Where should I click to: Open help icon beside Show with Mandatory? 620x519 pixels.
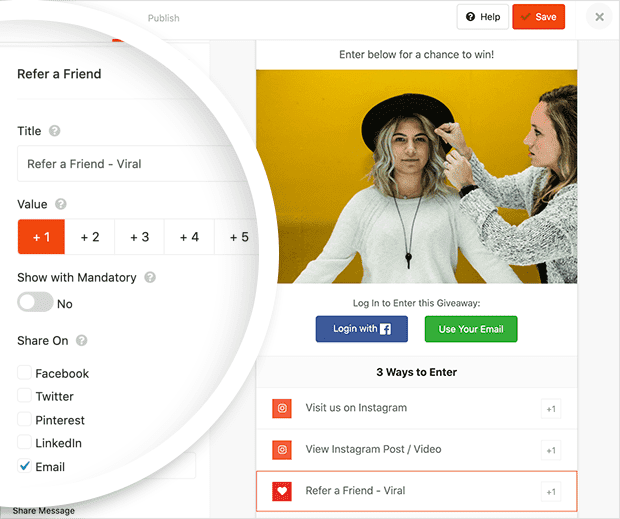click(150, 277)
